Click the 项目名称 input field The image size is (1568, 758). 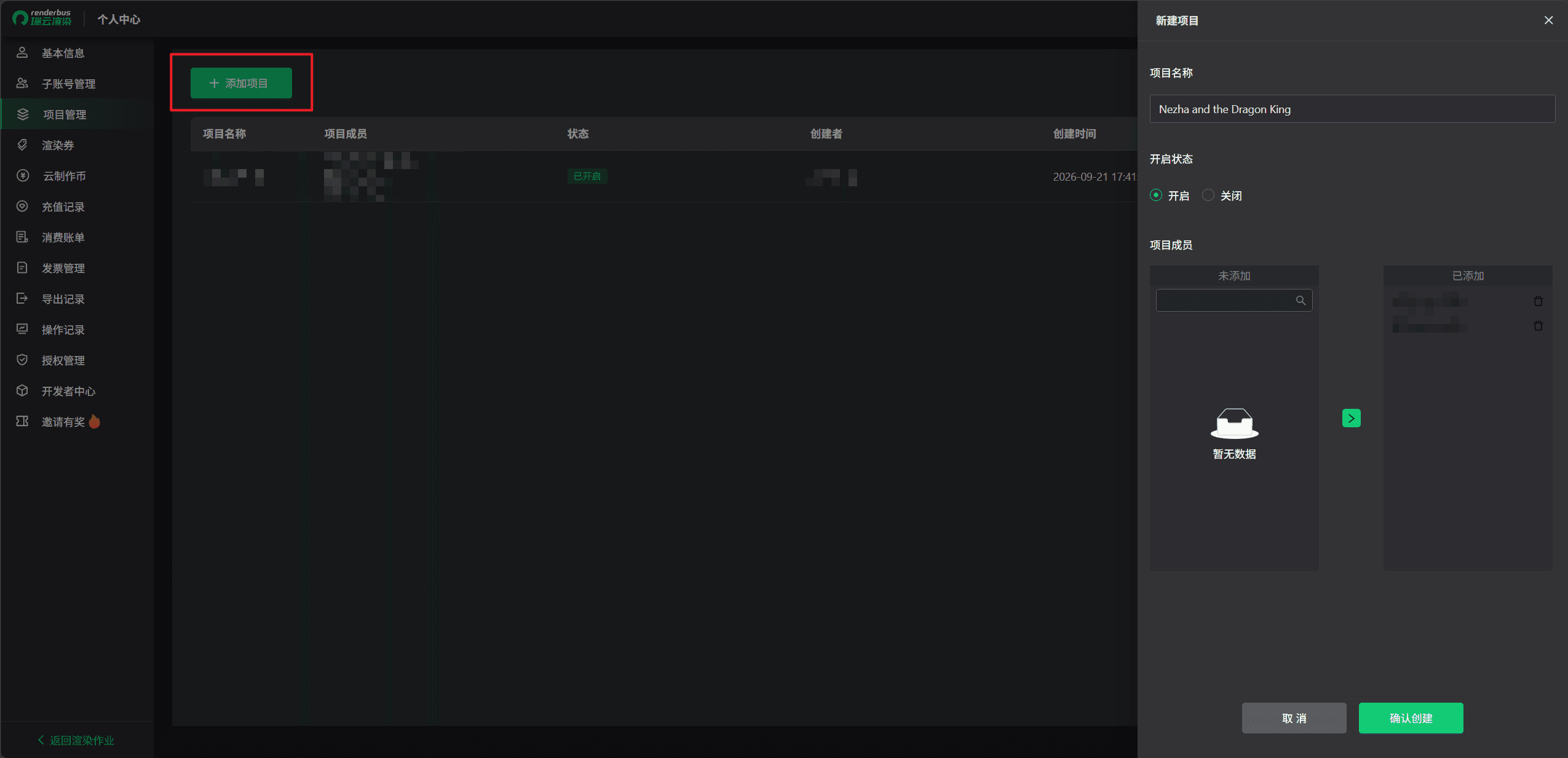pyautogui.click(x=1352, y=109)
